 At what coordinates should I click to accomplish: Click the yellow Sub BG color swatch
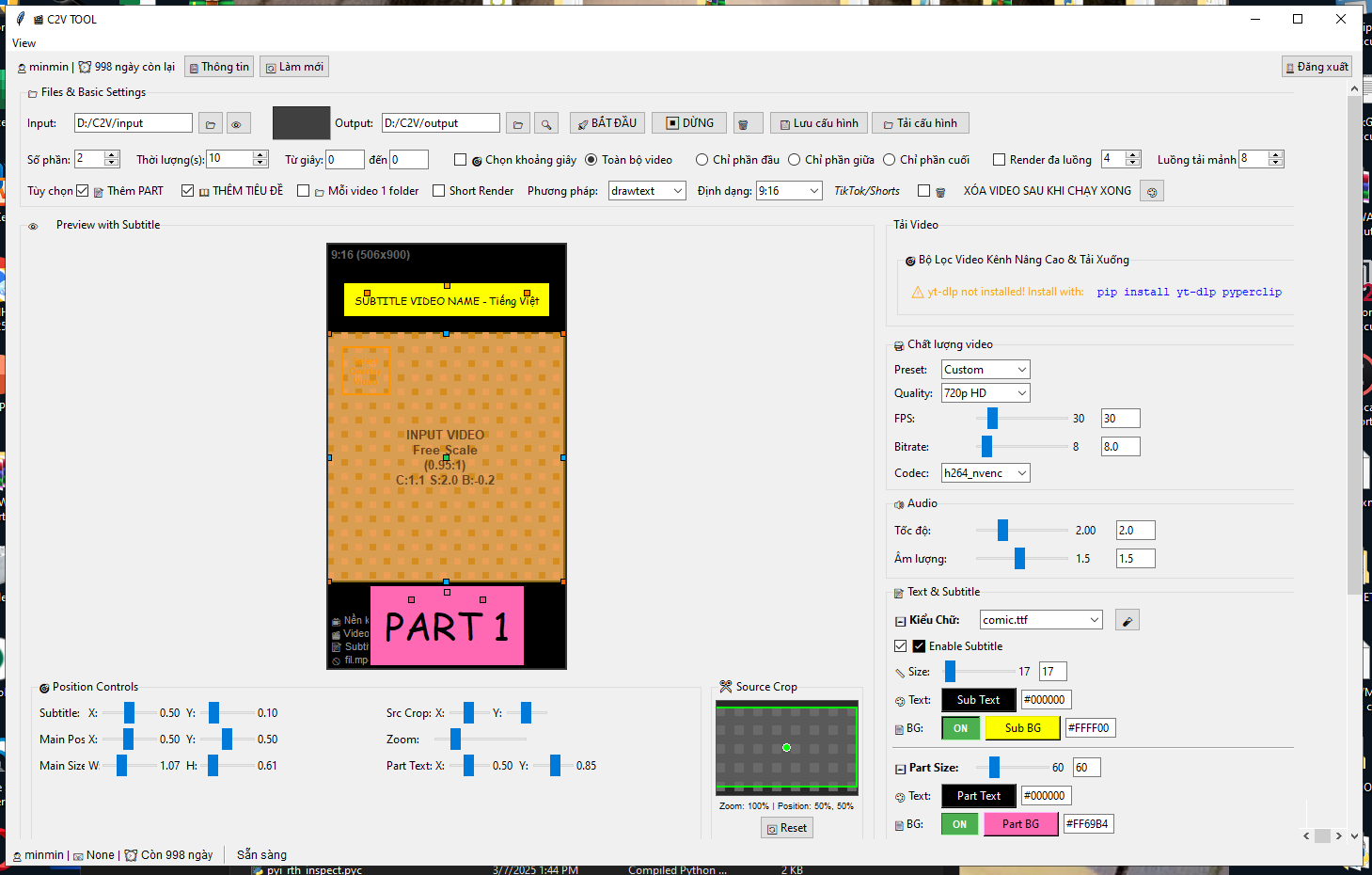point(1022,728)
